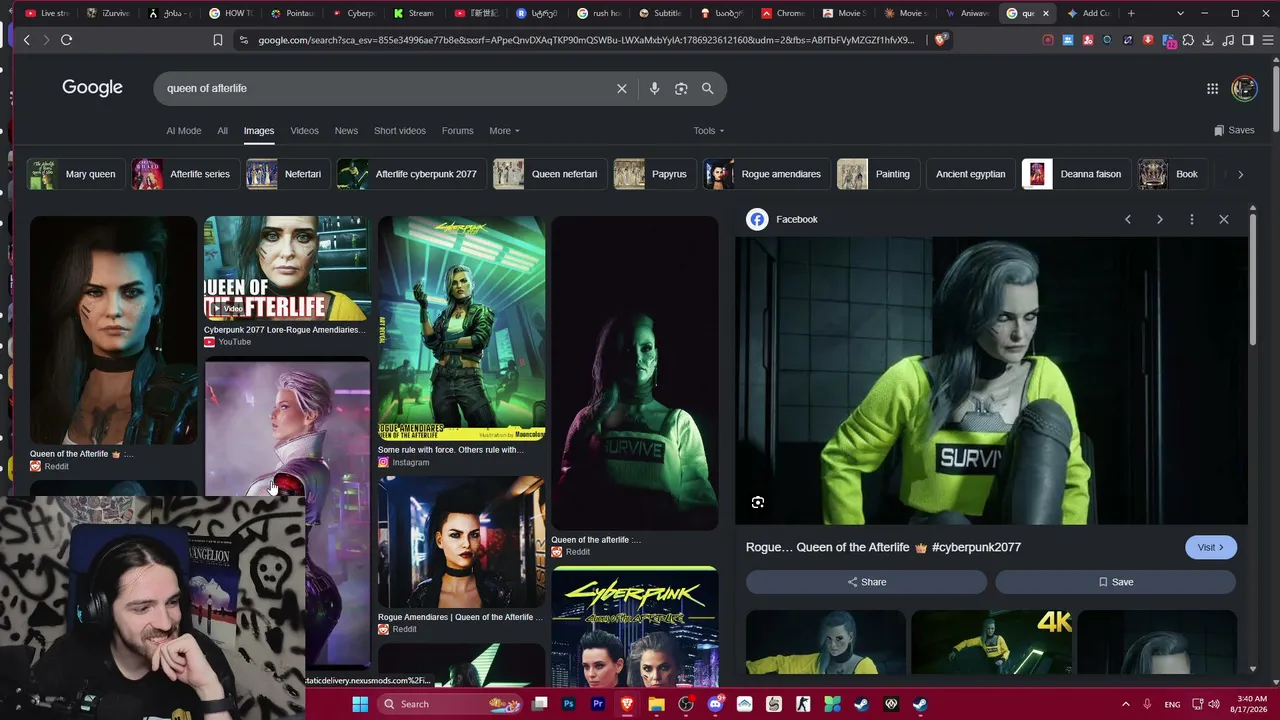Launch Premiere Pro from the taskbar
1280x720 pixels.
coord(598,704)
